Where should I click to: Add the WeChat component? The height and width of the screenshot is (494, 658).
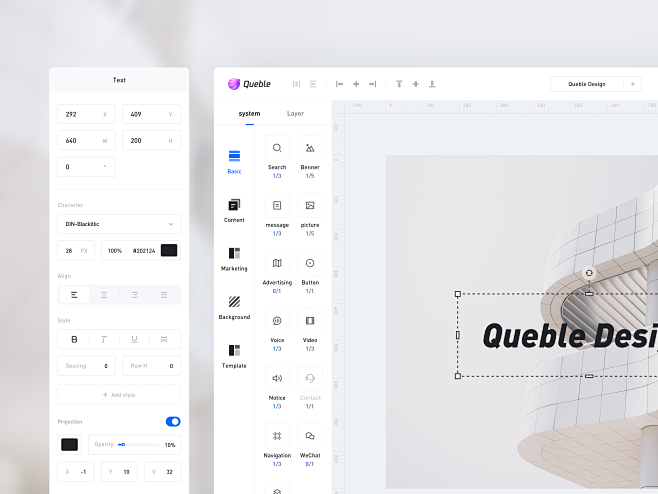point(310,436)
